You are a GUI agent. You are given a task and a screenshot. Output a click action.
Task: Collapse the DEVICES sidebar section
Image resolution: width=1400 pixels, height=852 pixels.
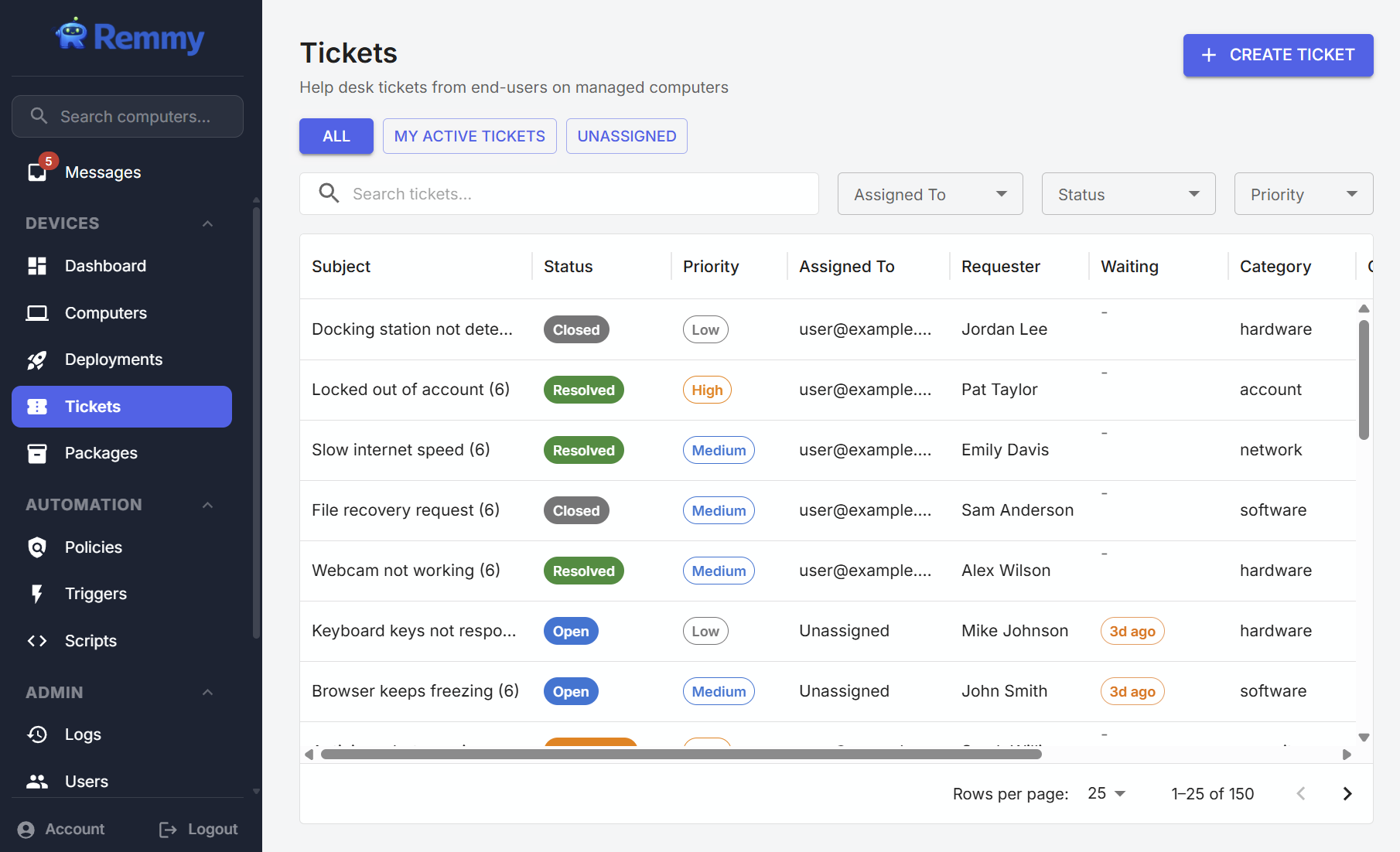(x=207, y=223)
